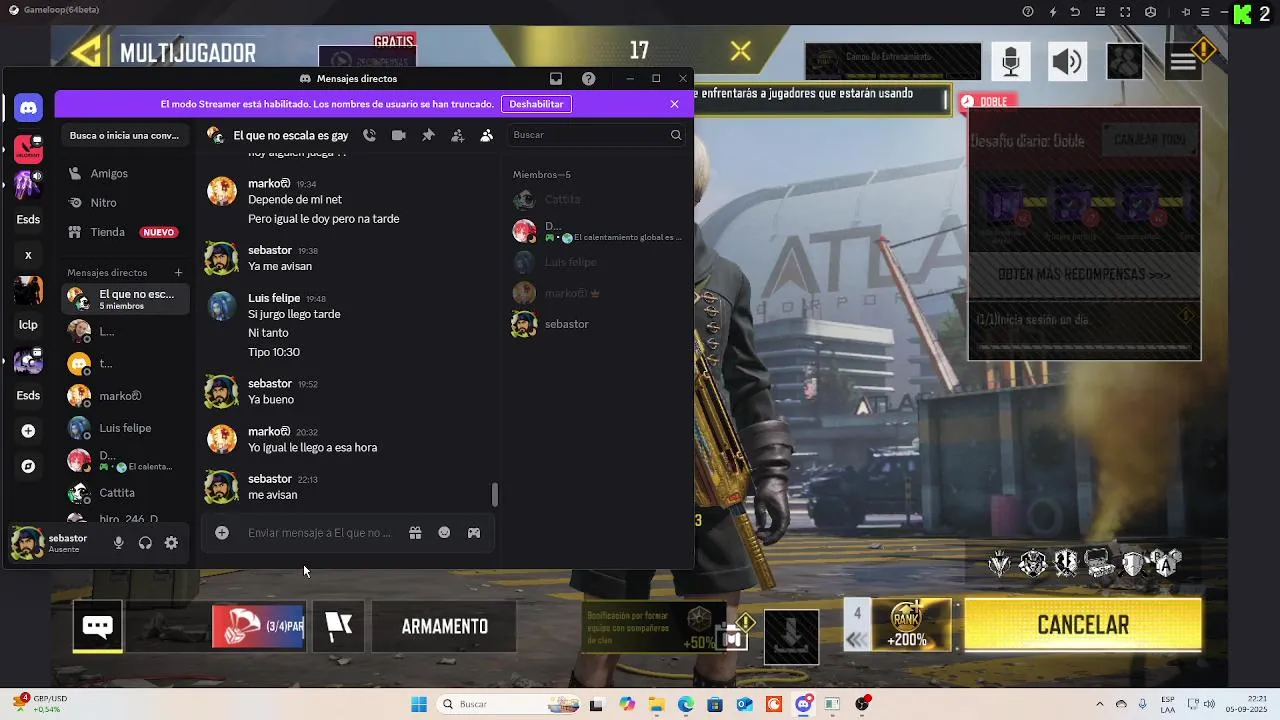Click the Deshabilitar button in banner

[536, 104]
